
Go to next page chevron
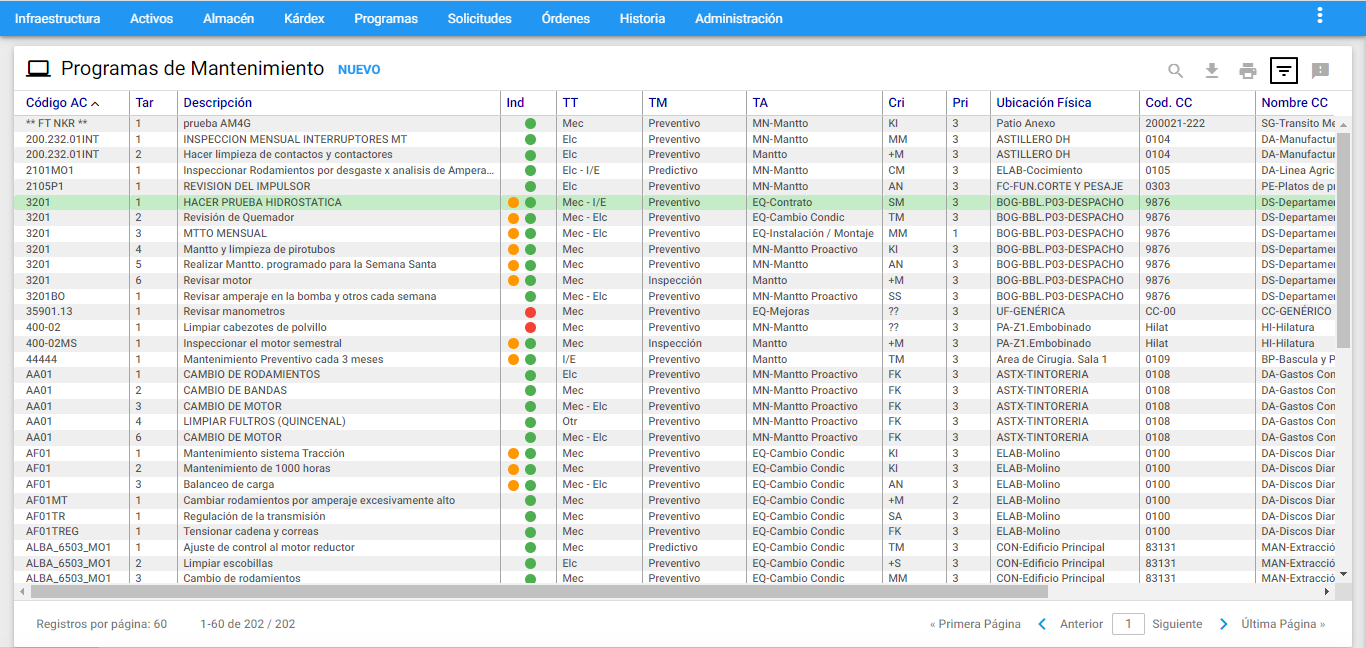click(1224, 624)
